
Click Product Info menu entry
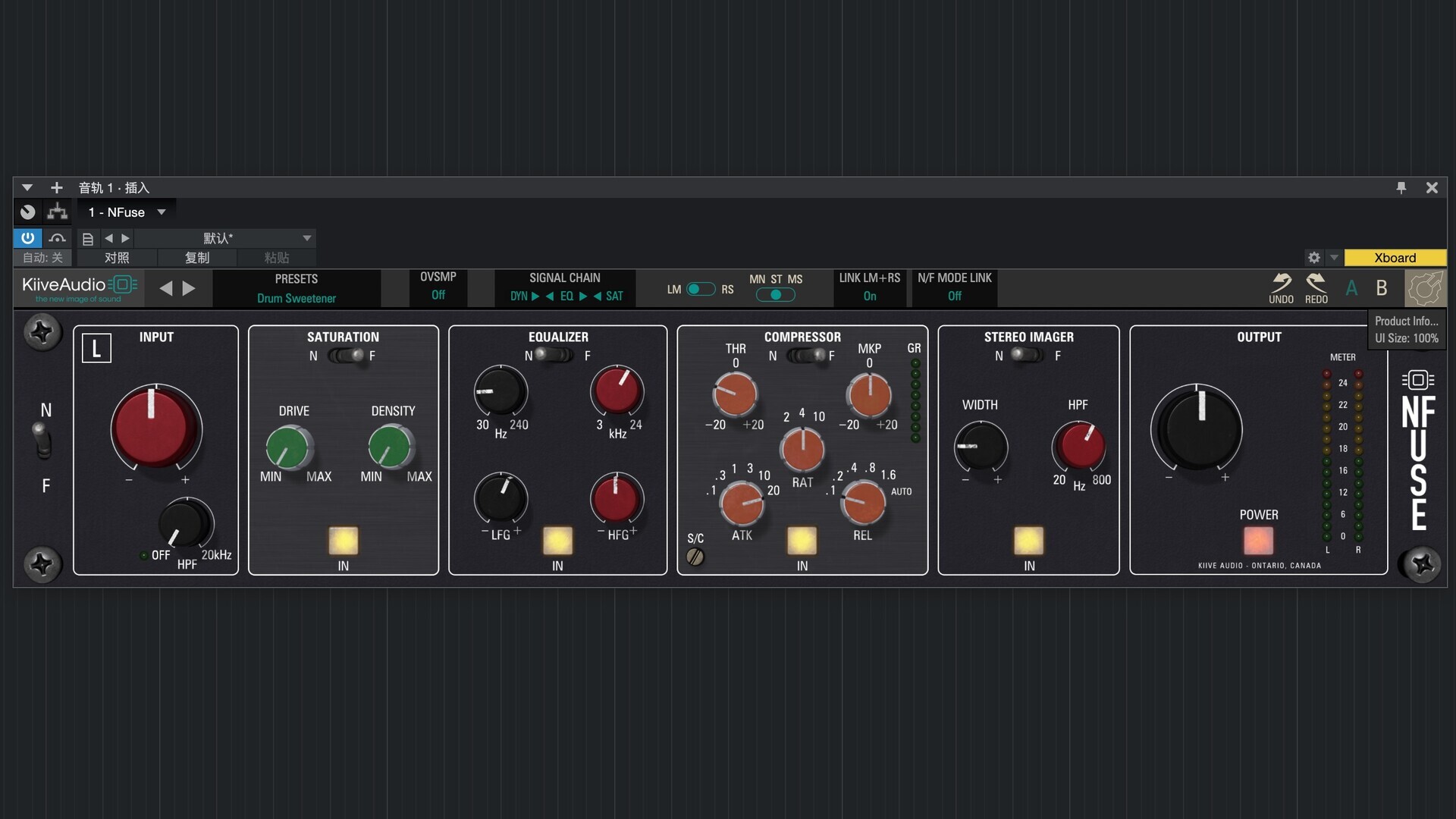1406,321
